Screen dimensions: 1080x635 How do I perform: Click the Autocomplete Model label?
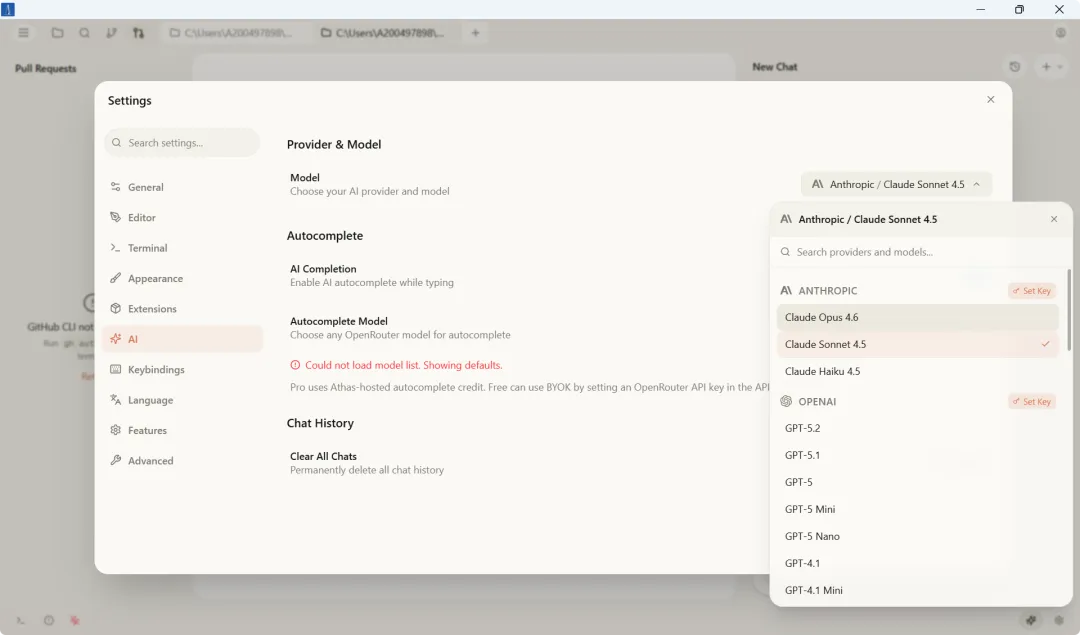339,321
